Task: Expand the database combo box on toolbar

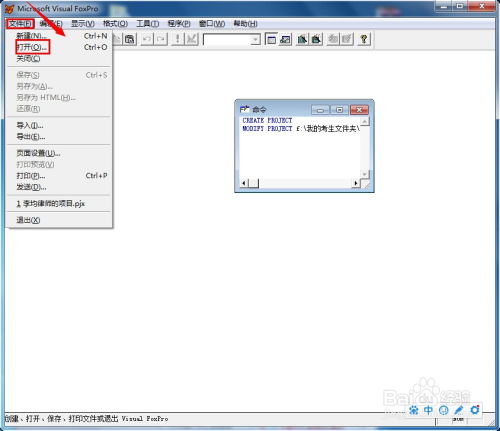Action: [255, 40]
